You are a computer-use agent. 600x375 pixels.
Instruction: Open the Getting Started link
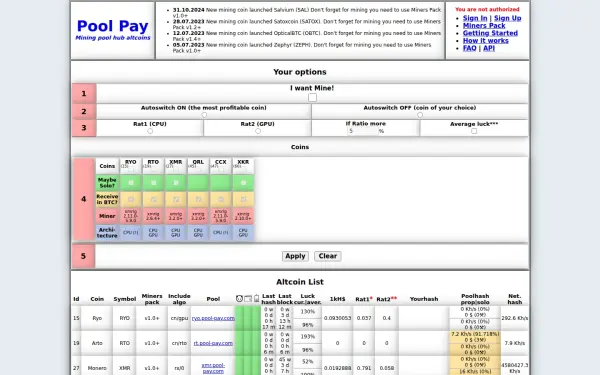coord(490,33)
